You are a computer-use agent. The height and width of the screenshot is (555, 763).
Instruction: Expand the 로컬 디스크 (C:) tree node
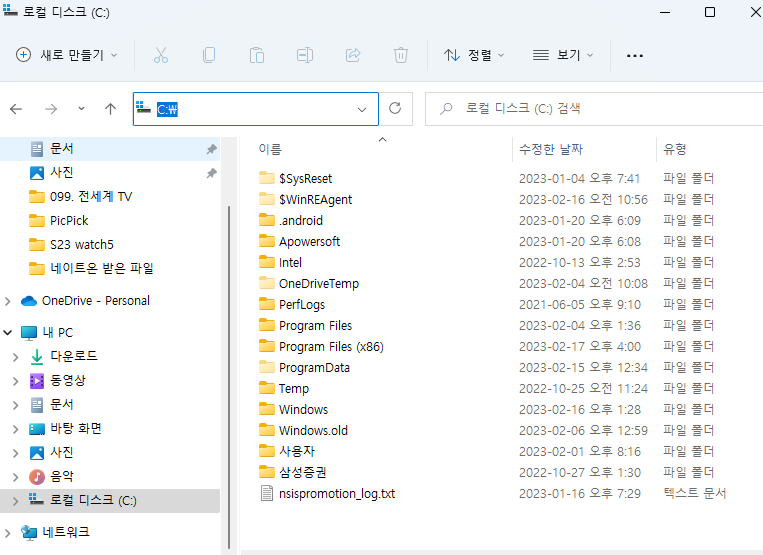(16, 501)
